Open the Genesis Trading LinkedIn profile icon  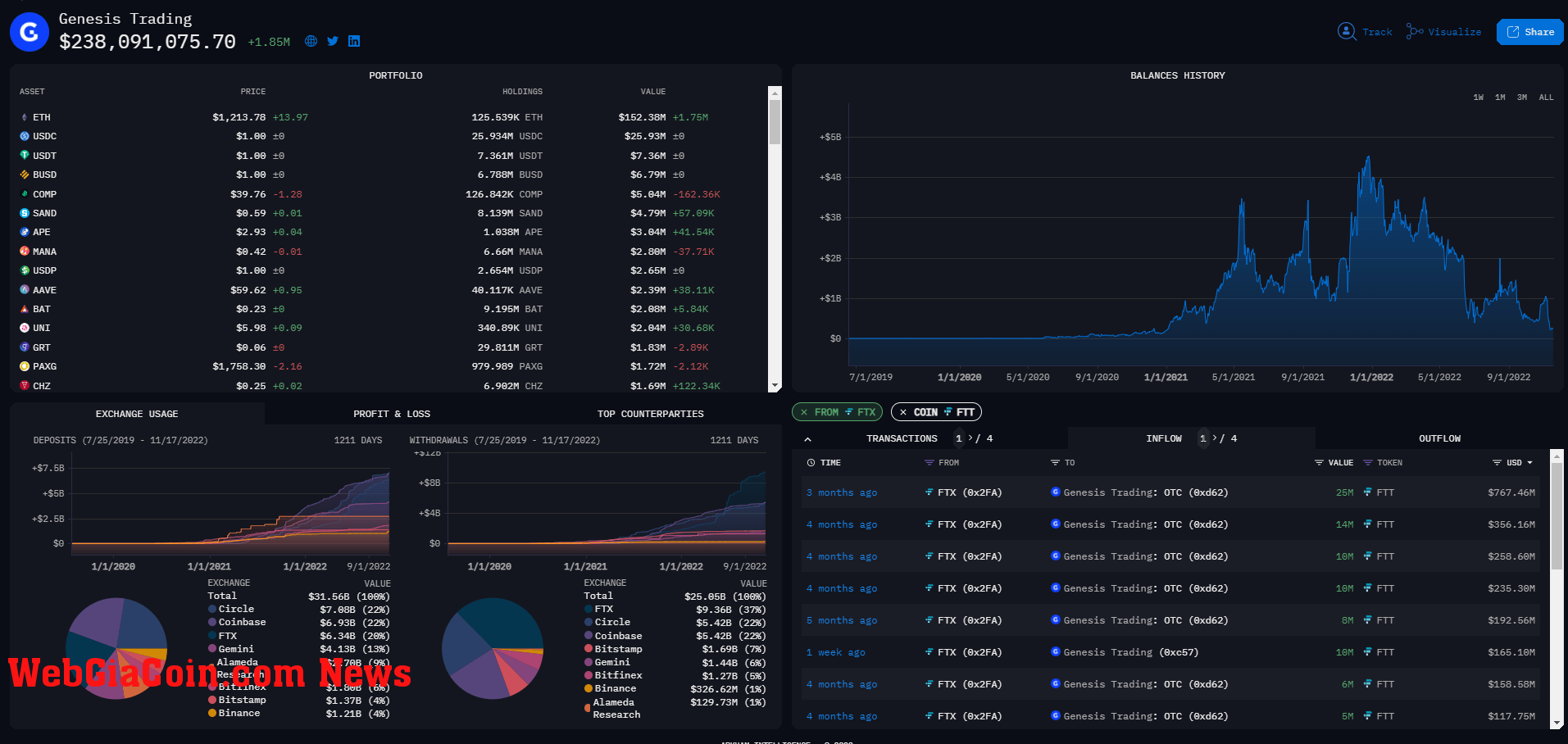(354, 41)
